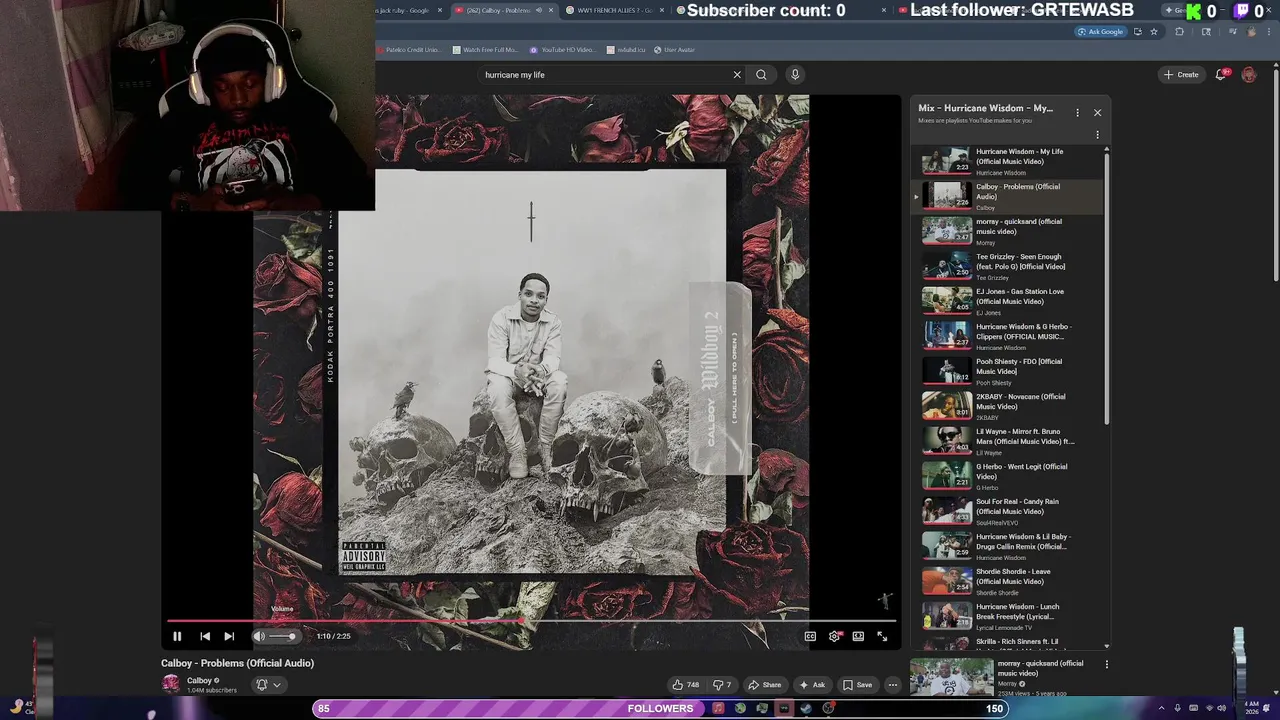Screen dimensions: 1280x720
Task: Open the Steam icon in the taskbar
Action: pos(806,708)
